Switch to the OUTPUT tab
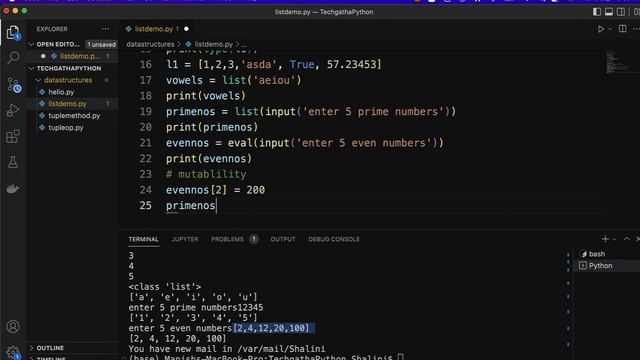 (x=282, y=239)
